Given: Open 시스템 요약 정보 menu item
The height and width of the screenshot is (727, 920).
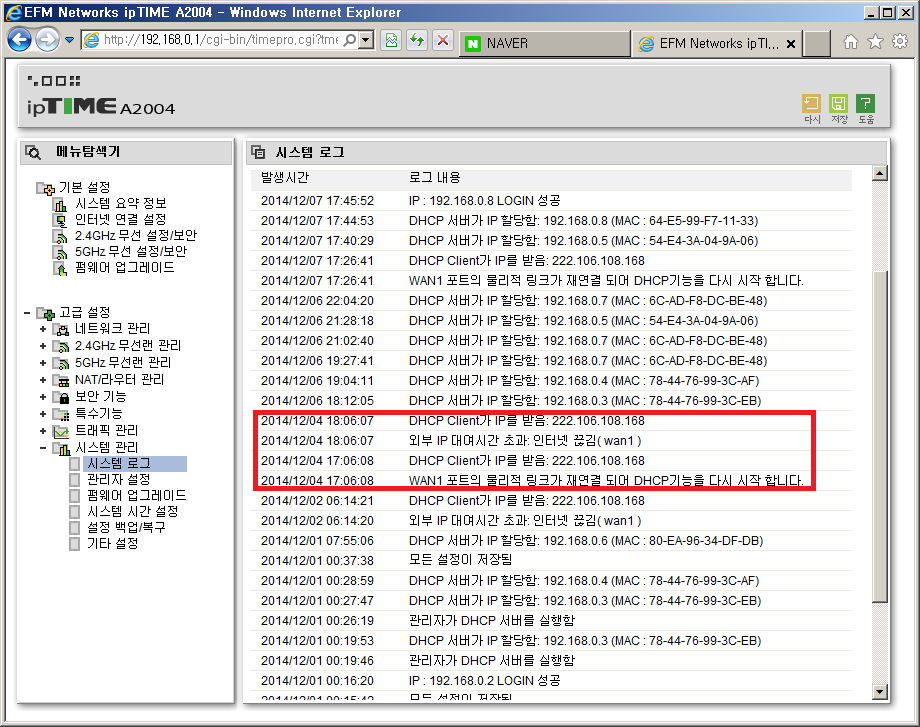Looking at the screenshot, I should (x=121, y=204).
